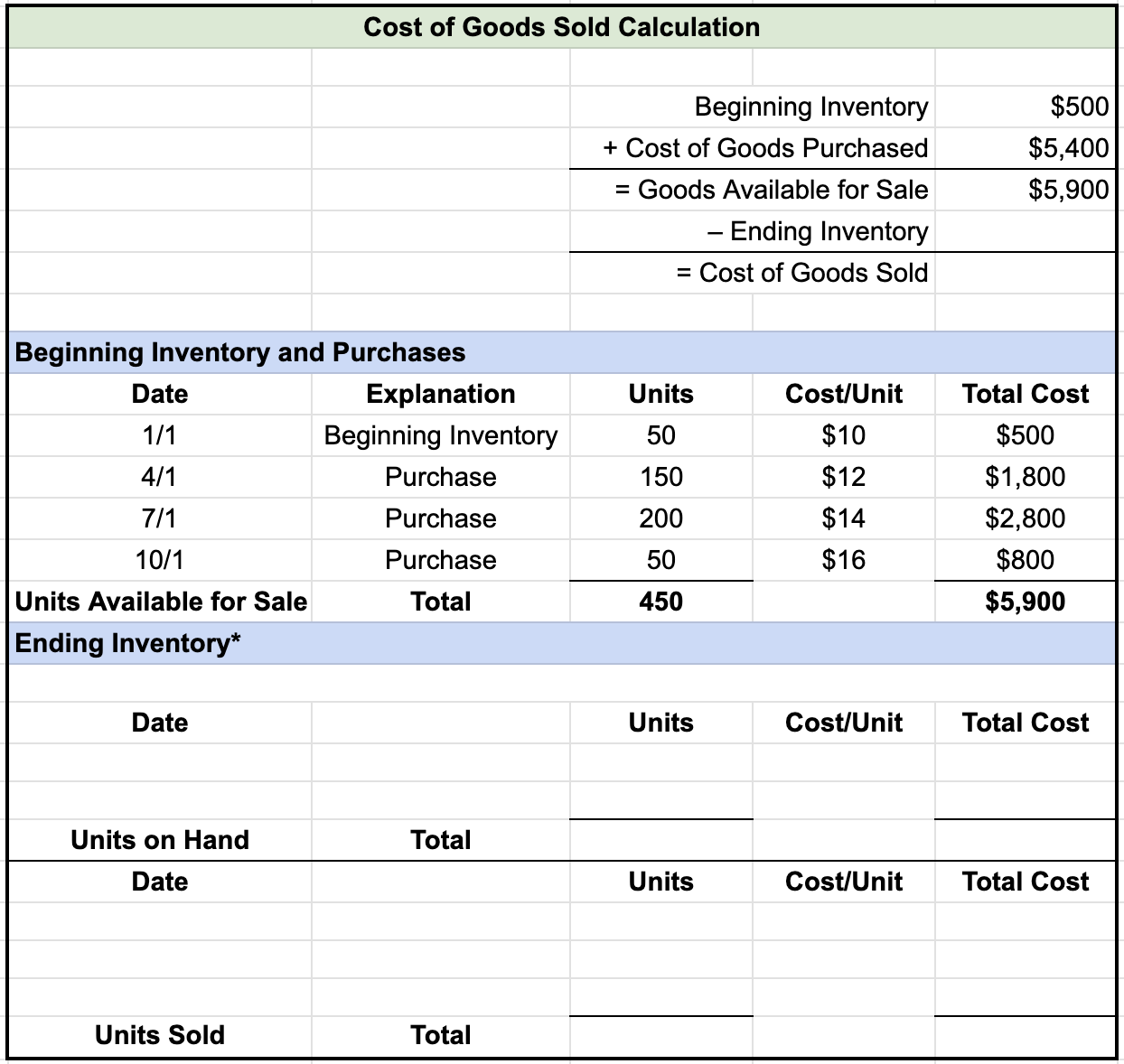This screenshot has height=1064, width=1124.
Task: Select the $800 Total Cost cell for 10/1
Action: click(x=1026, y=560)
